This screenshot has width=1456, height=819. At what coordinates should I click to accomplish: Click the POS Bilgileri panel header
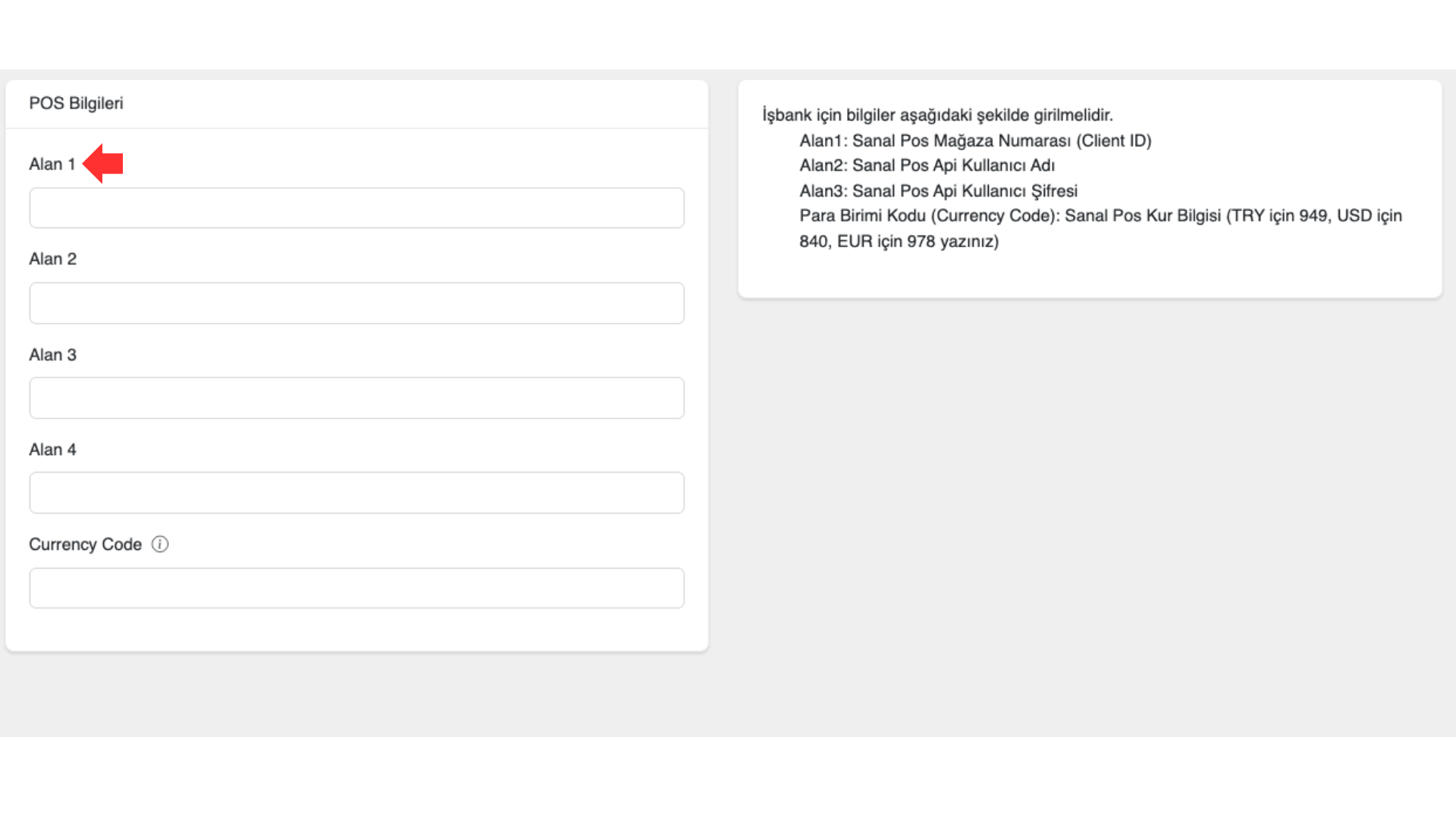click(76, 103)
